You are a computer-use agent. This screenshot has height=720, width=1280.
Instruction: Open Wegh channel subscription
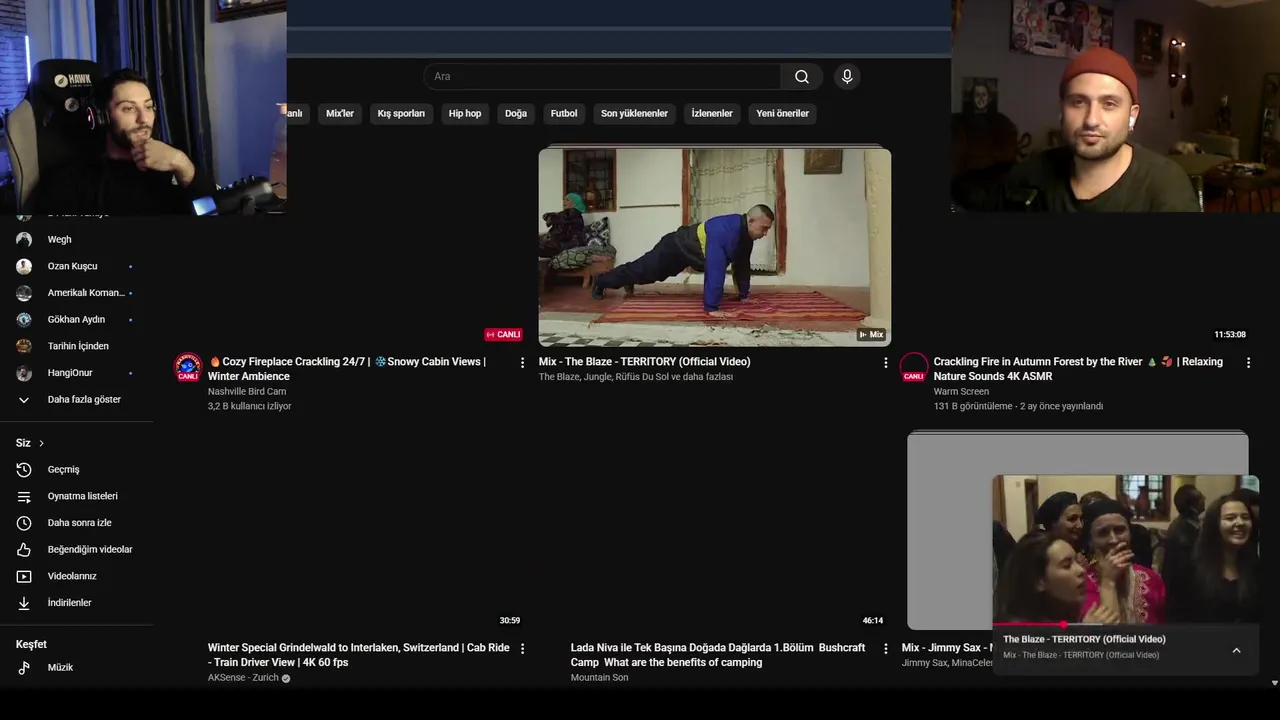59,240
